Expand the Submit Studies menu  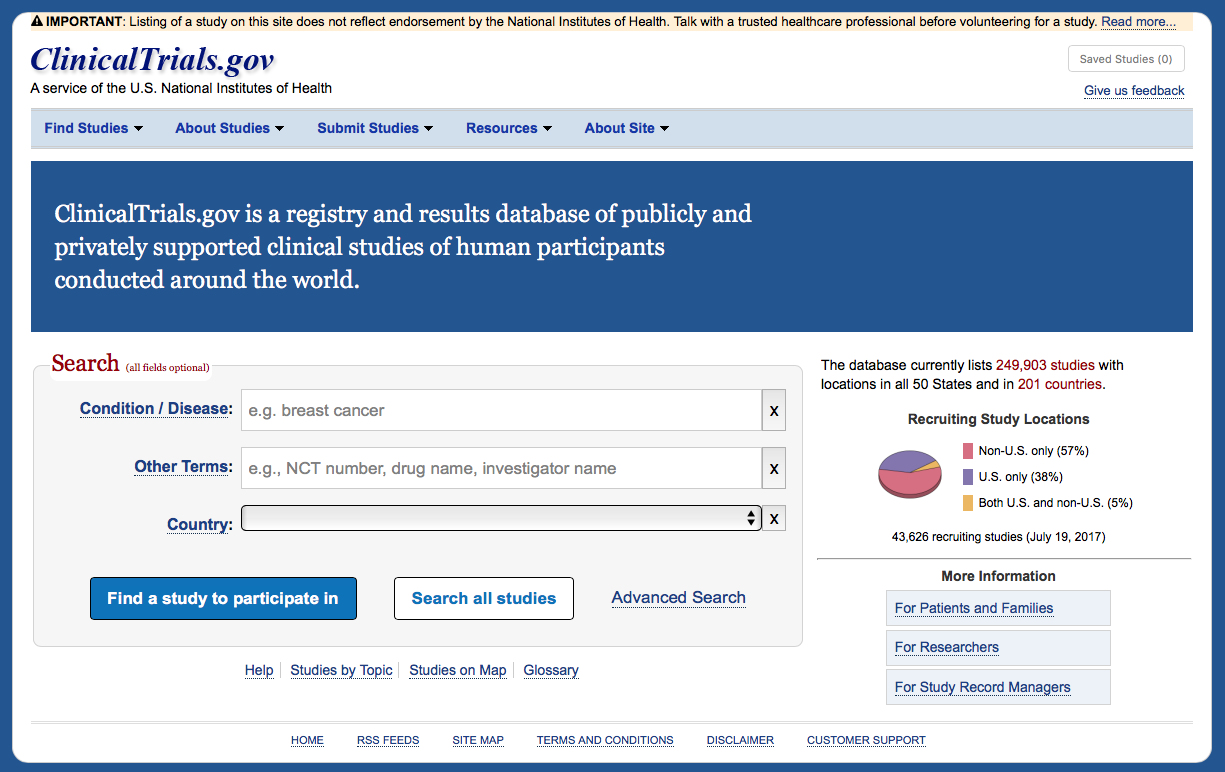pyautogui.click(x=375, y=128)
